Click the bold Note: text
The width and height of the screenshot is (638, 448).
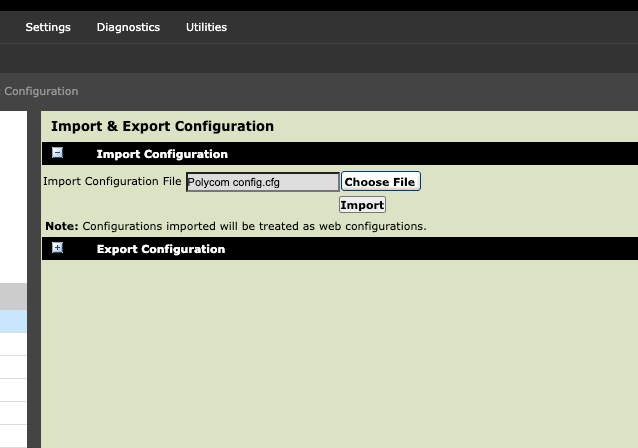61,226
